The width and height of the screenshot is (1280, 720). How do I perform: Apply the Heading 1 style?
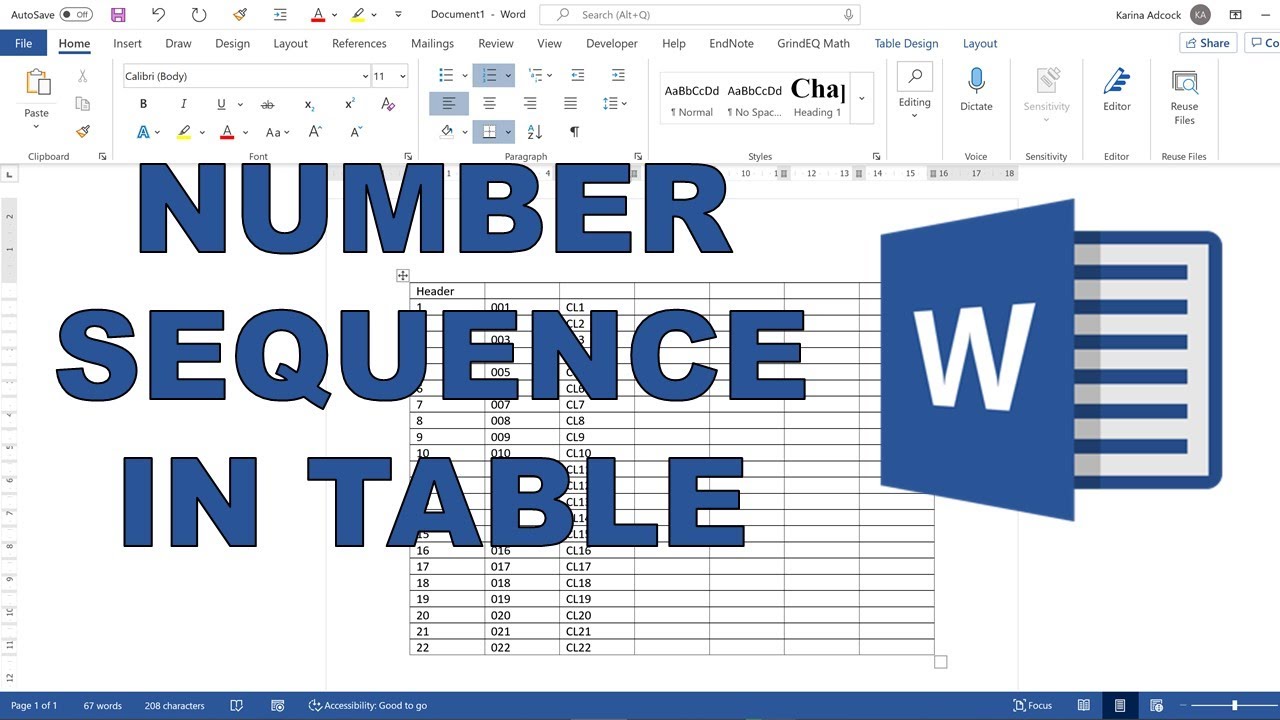click(x=817, y=99)
